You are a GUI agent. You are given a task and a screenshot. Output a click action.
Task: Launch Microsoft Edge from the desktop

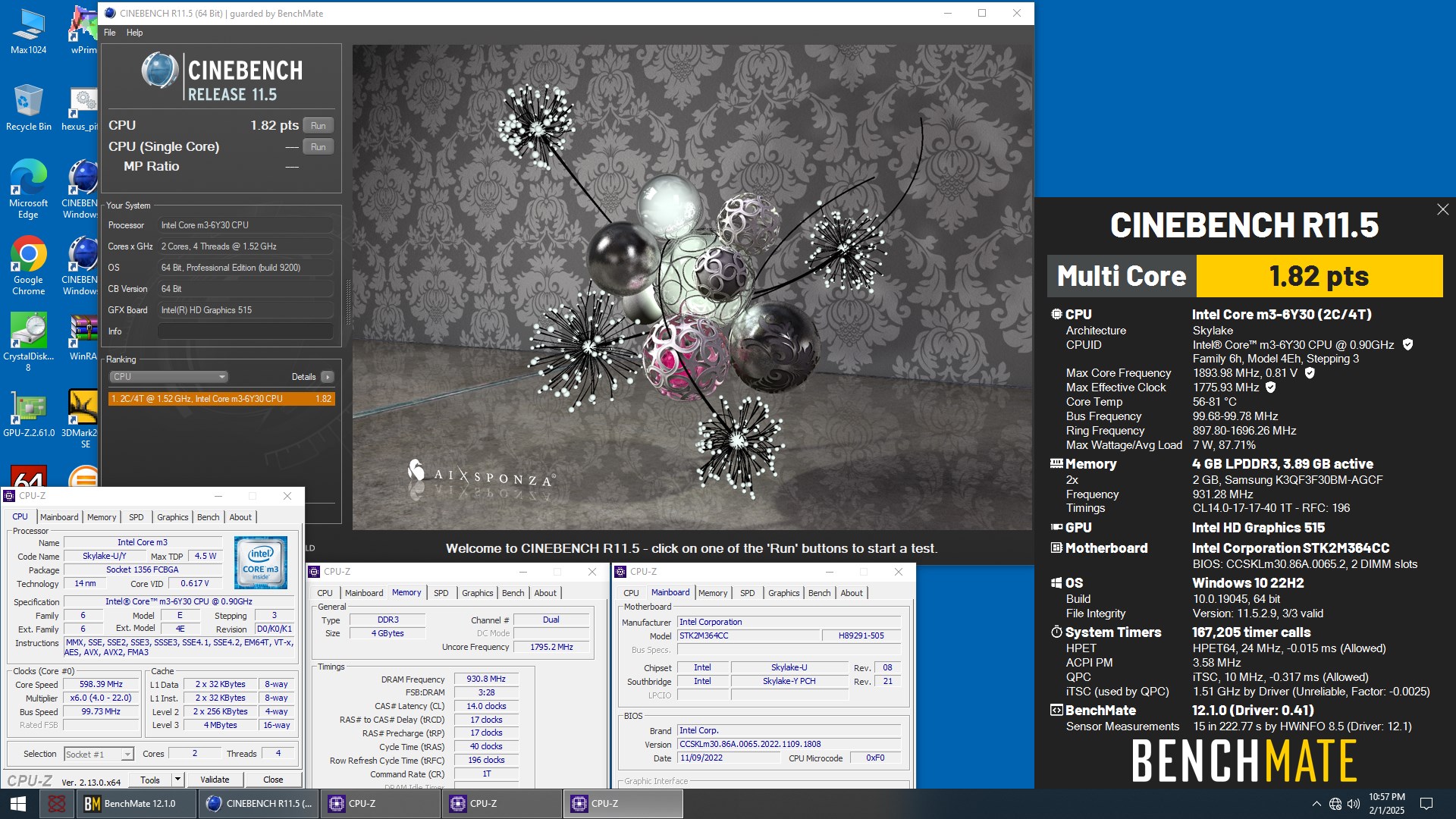[28, 190]
